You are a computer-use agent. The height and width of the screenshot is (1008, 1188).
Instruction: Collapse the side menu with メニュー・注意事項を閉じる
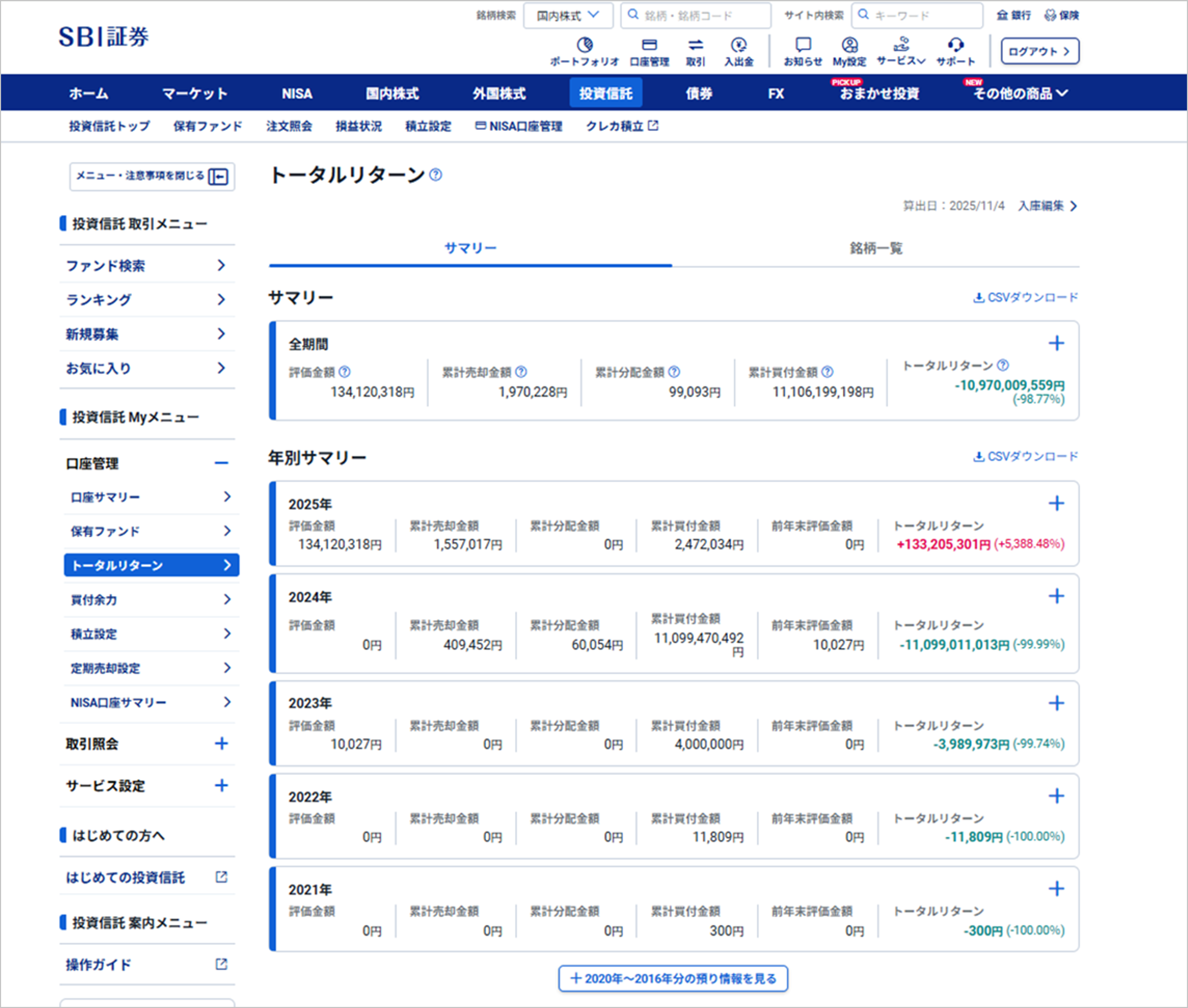coord(152,176)
